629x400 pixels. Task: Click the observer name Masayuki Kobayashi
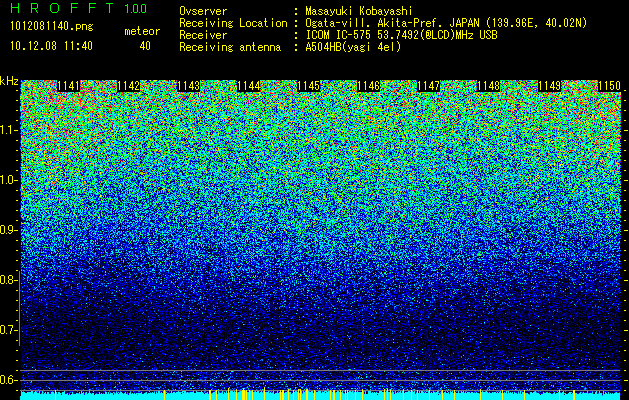(358, 11)
